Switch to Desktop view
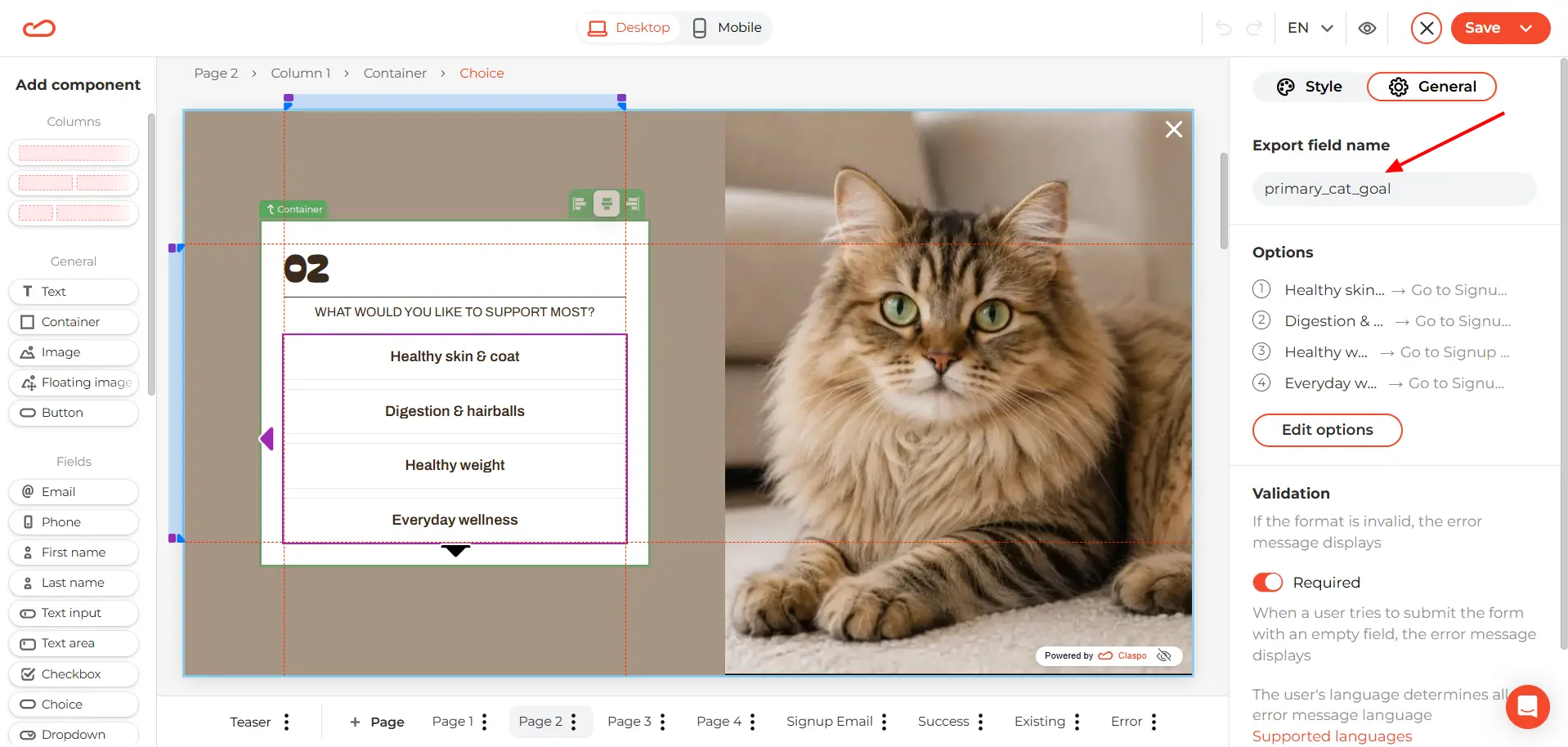Viewport: 1568px width, 747px height. (x=629, y=28)
